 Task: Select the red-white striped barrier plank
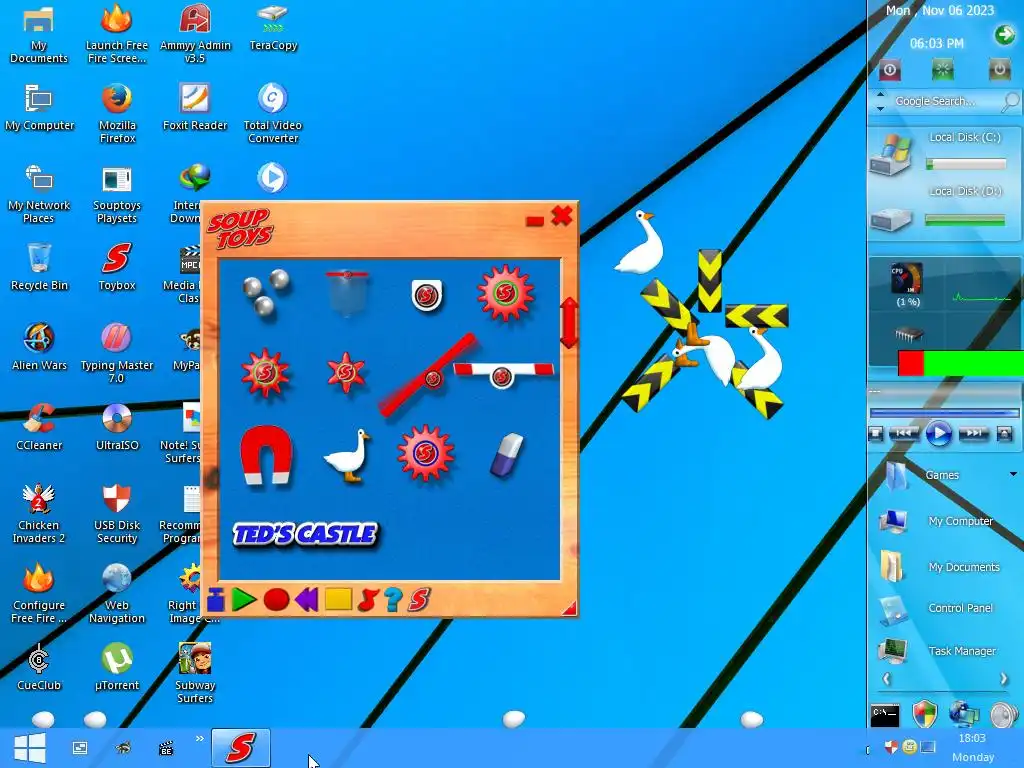tap(504, 374)
